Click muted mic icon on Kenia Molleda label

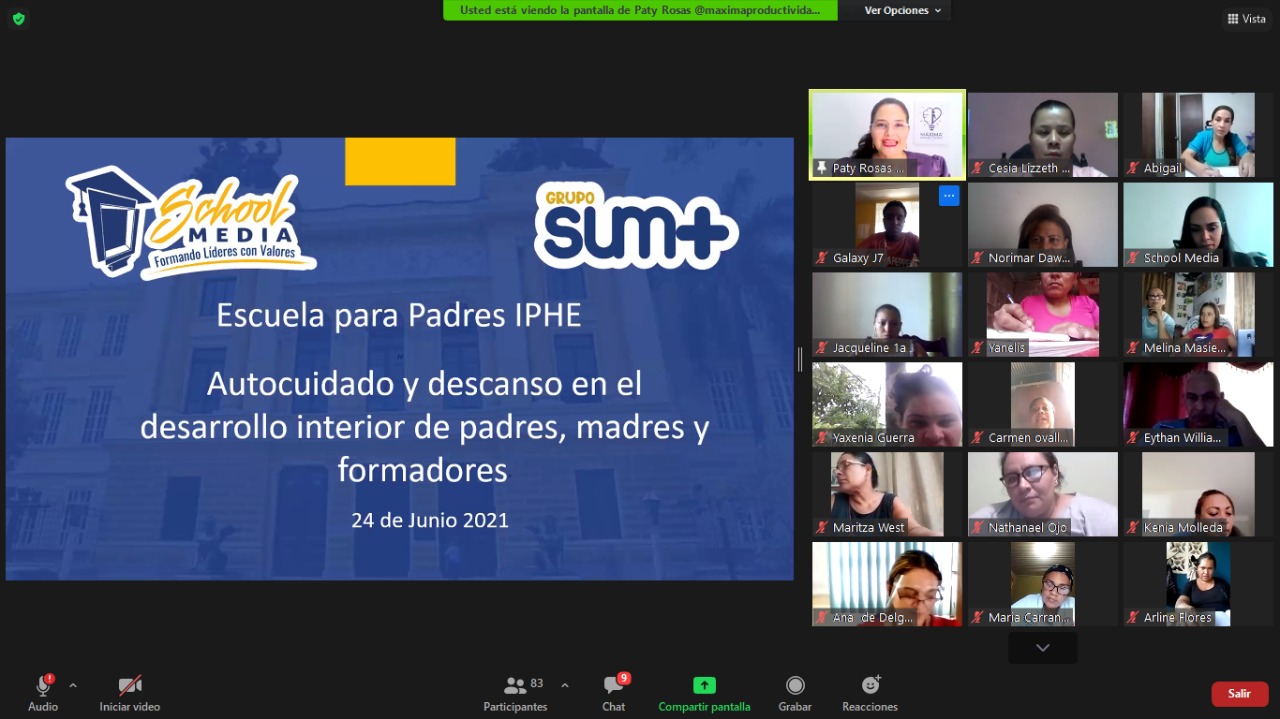click(x=1134, y=528)
